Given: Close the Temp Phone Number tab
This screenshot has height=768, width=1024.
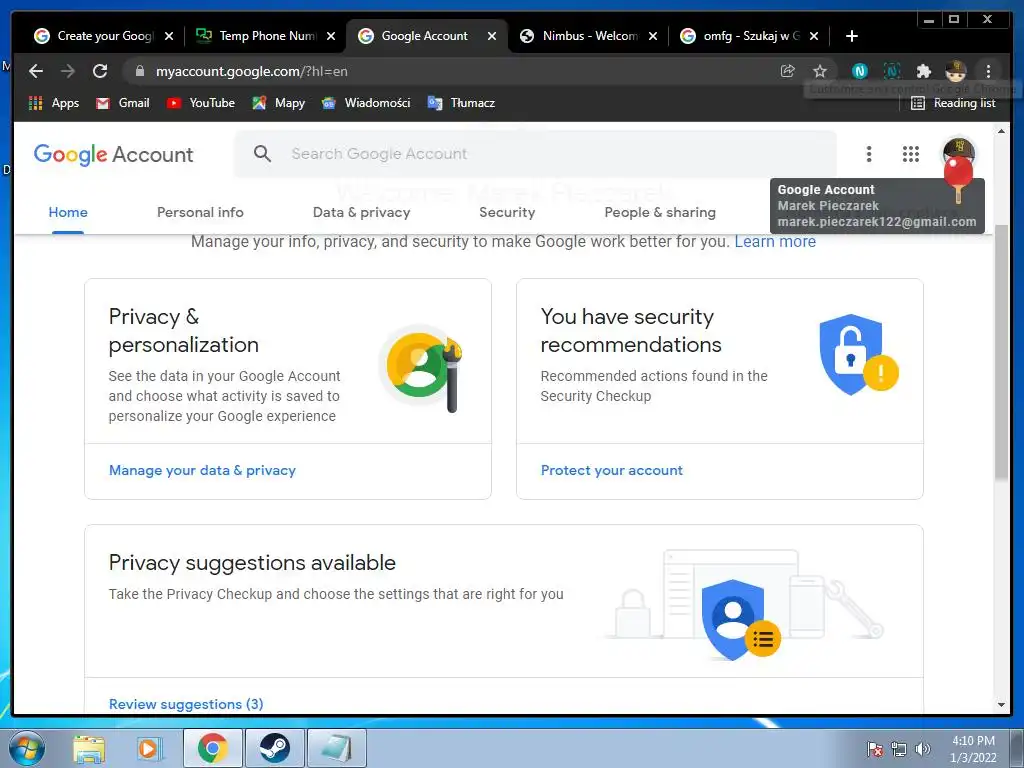Looking at the screenshot, I should [x=331, y=36].
